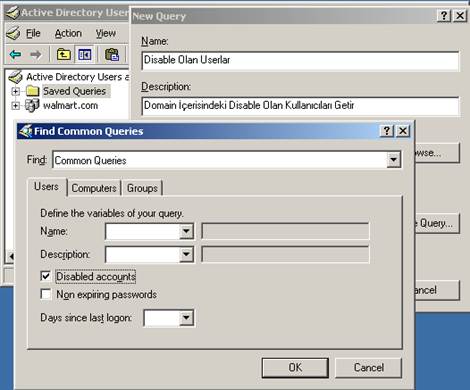Click the New Query Description input field

pyautogui.click(x=300, y=106)
